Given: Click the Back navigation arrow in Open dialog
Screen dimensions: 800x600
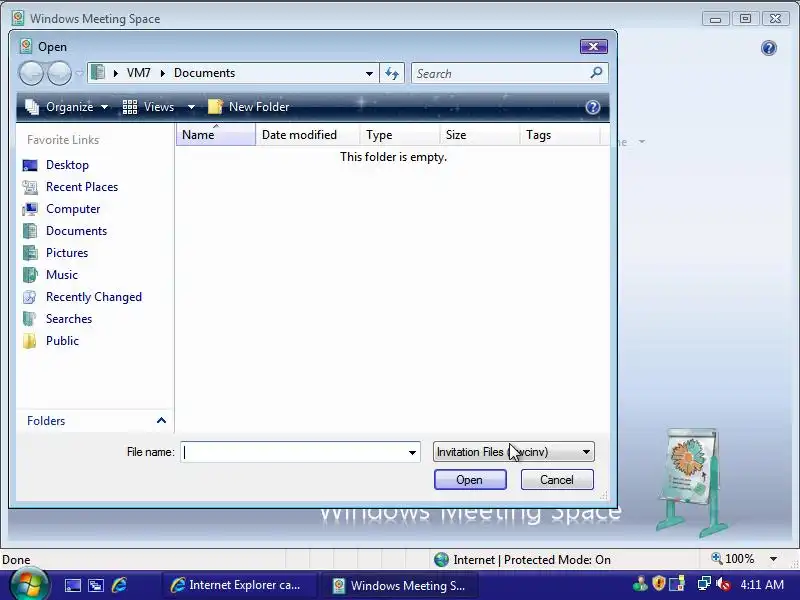Looking at the screenshot, I should pos(32,73).
